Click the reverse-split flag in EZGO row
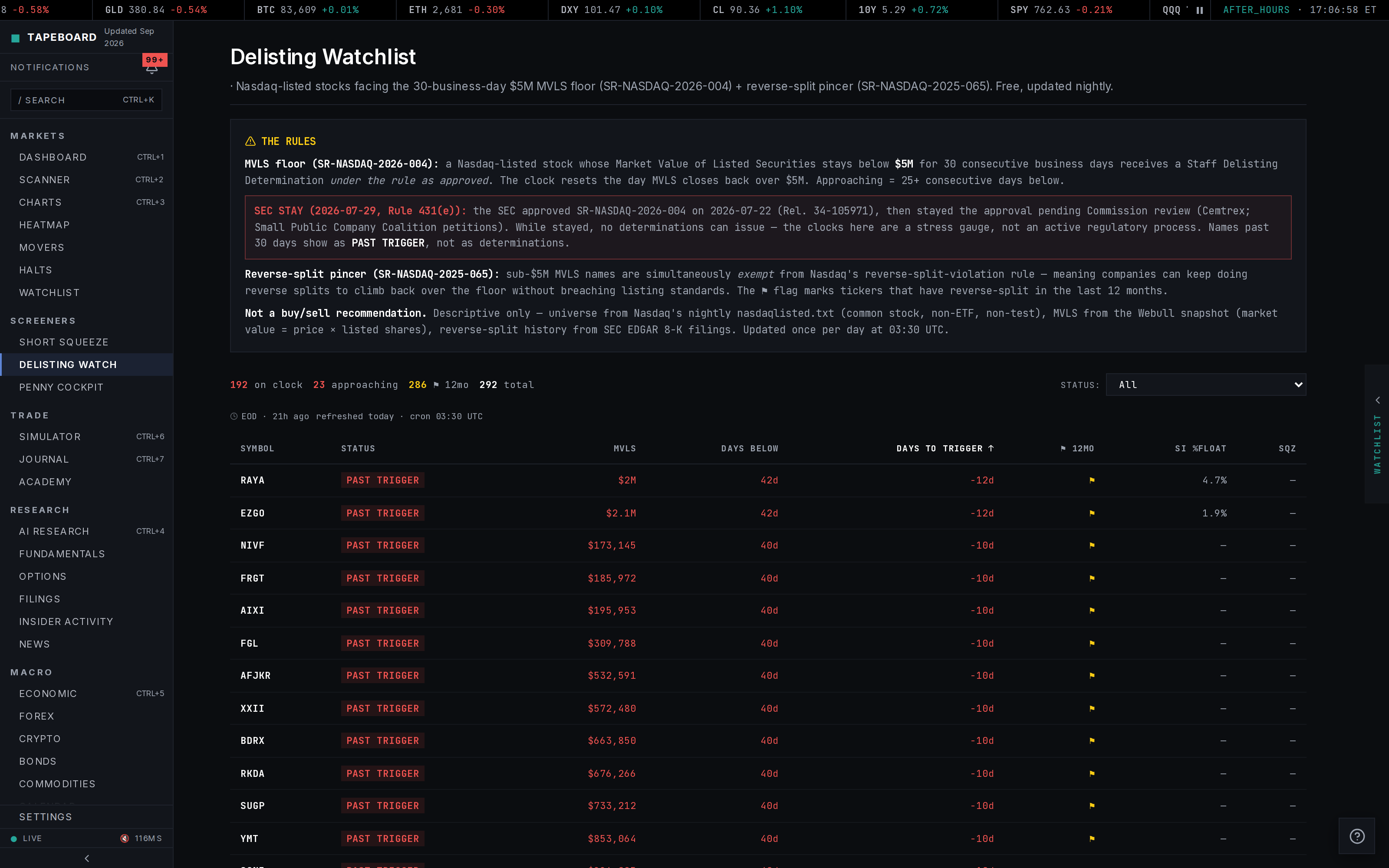Viewport: 1389px width, 868px height. [x=1092, y=513]
